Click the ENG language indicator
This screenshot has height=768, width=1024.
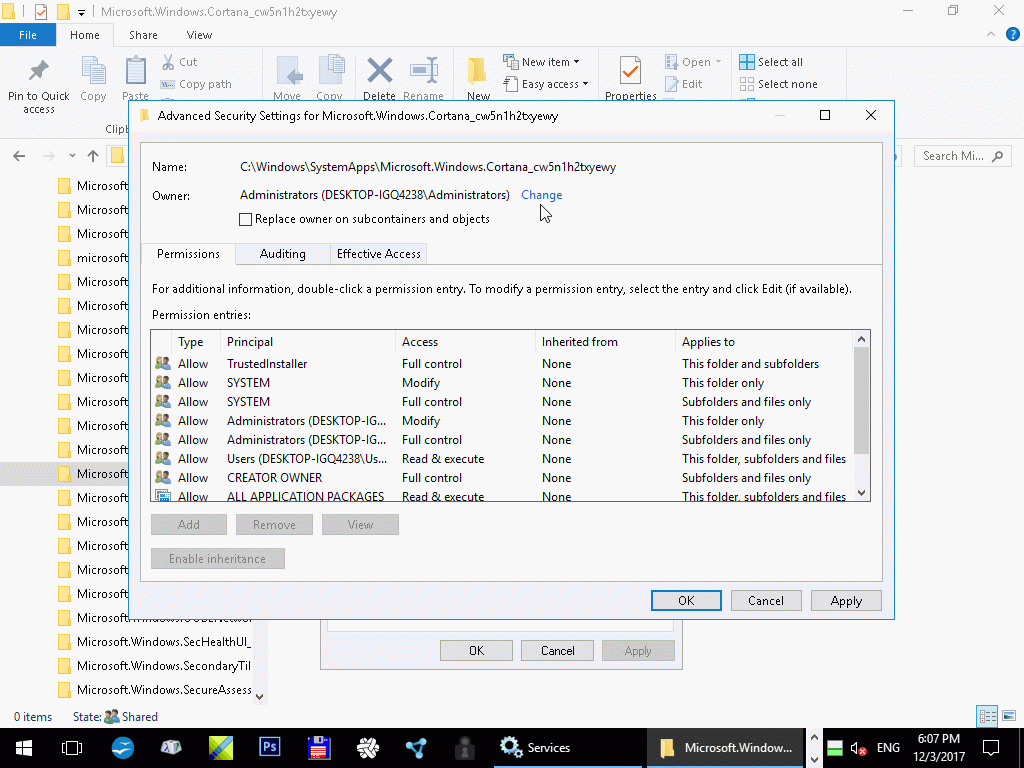(888, 748)
